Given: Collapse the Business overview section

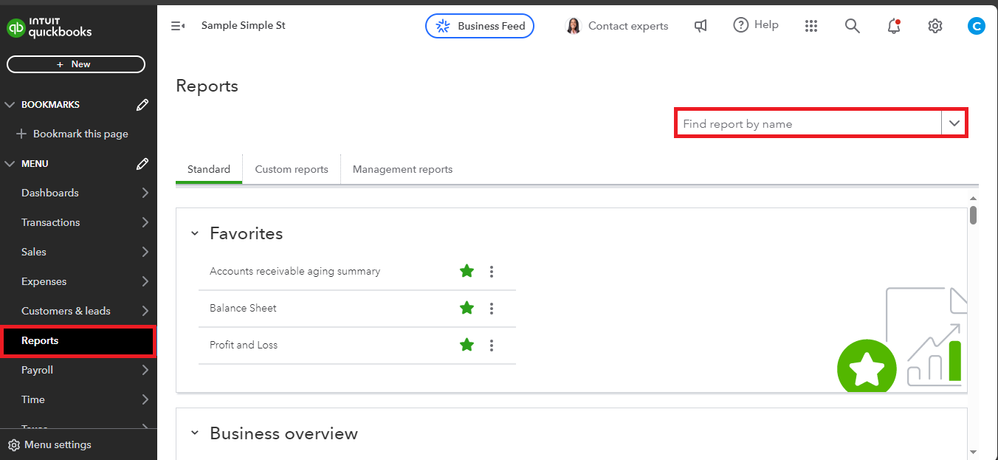Looking at the screenshot, I should [195, 433].
